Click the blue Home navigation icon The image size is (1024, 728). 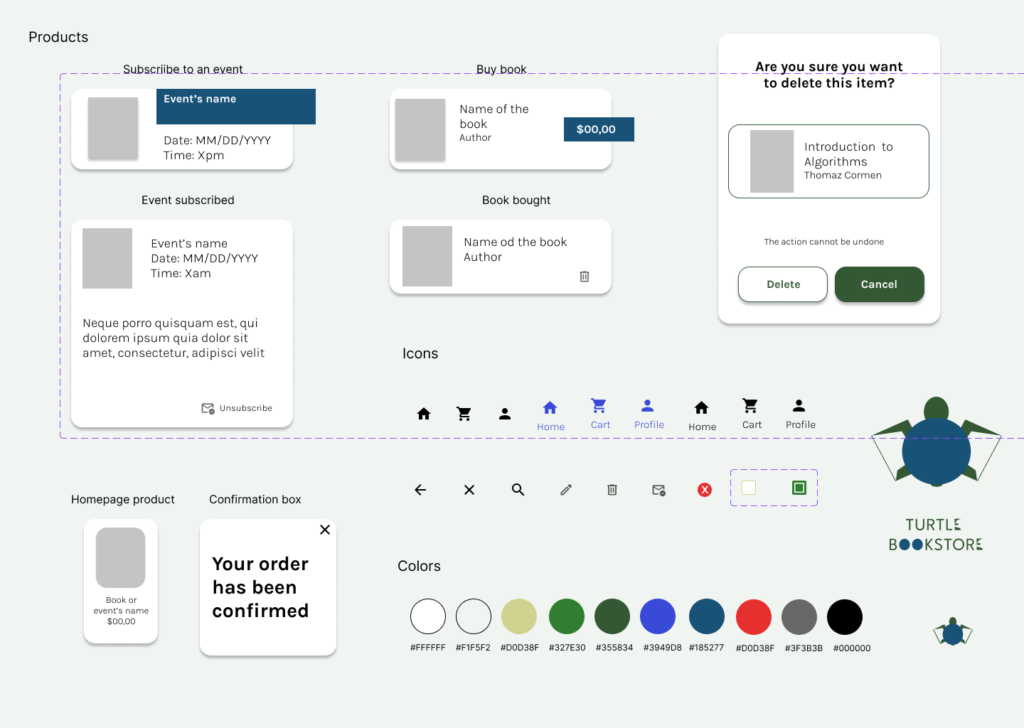click(x=549, y=408)
